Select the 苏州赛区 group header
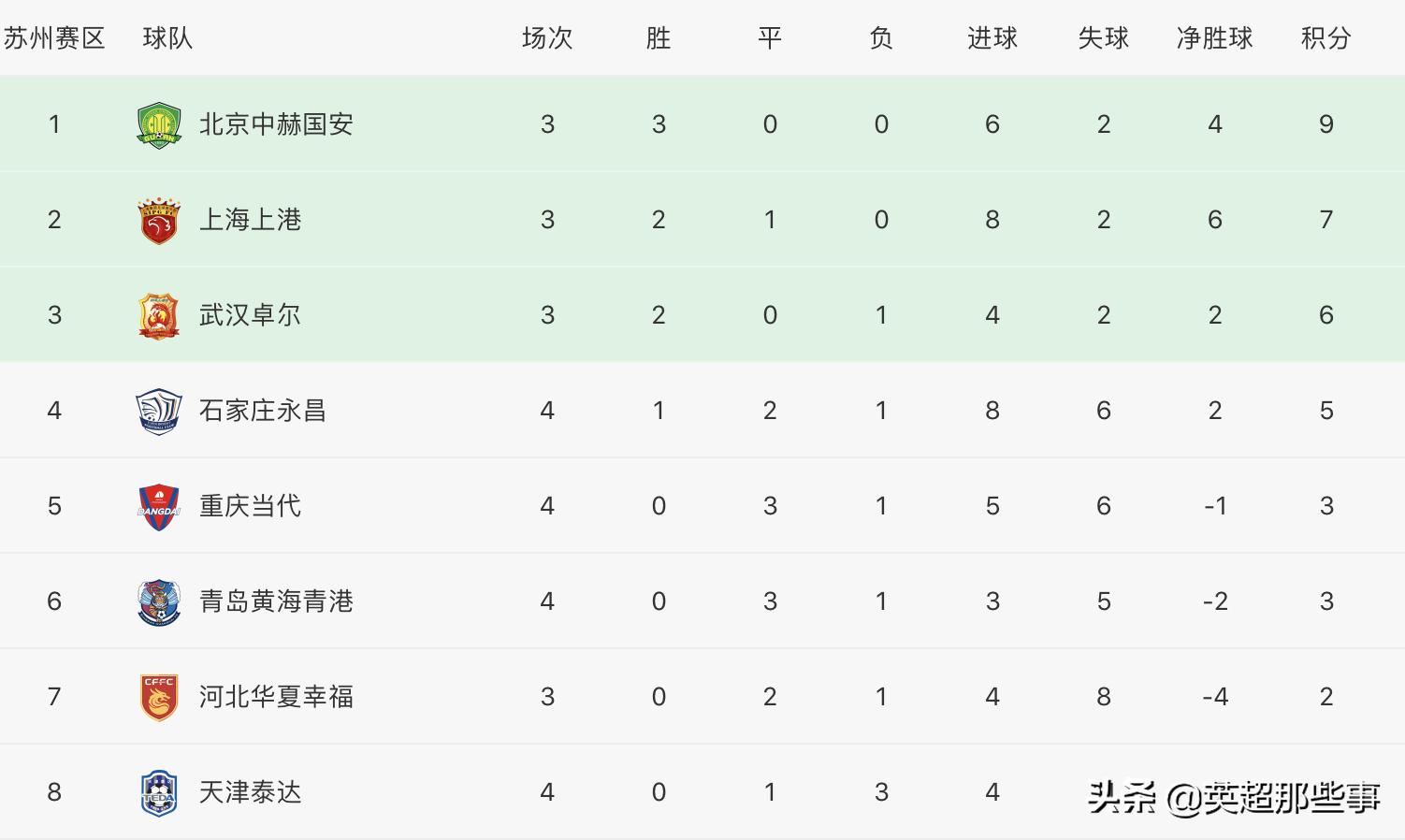 tap(54, 38)
